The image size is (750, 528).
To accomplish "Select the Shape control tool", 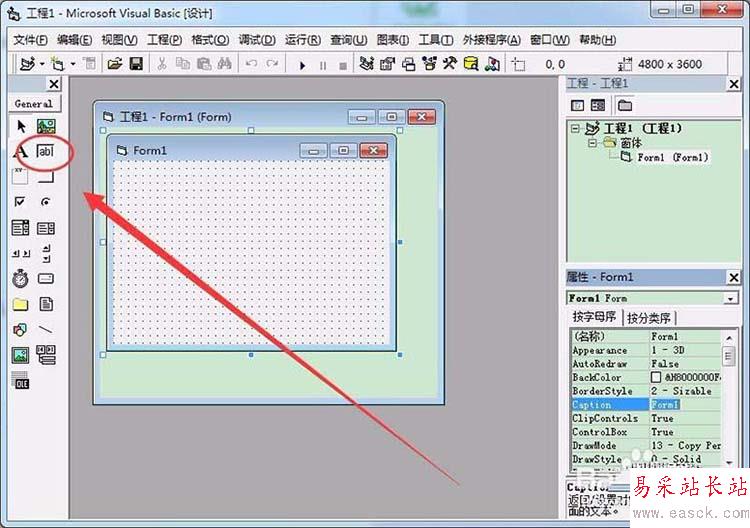I will (20, 330).
